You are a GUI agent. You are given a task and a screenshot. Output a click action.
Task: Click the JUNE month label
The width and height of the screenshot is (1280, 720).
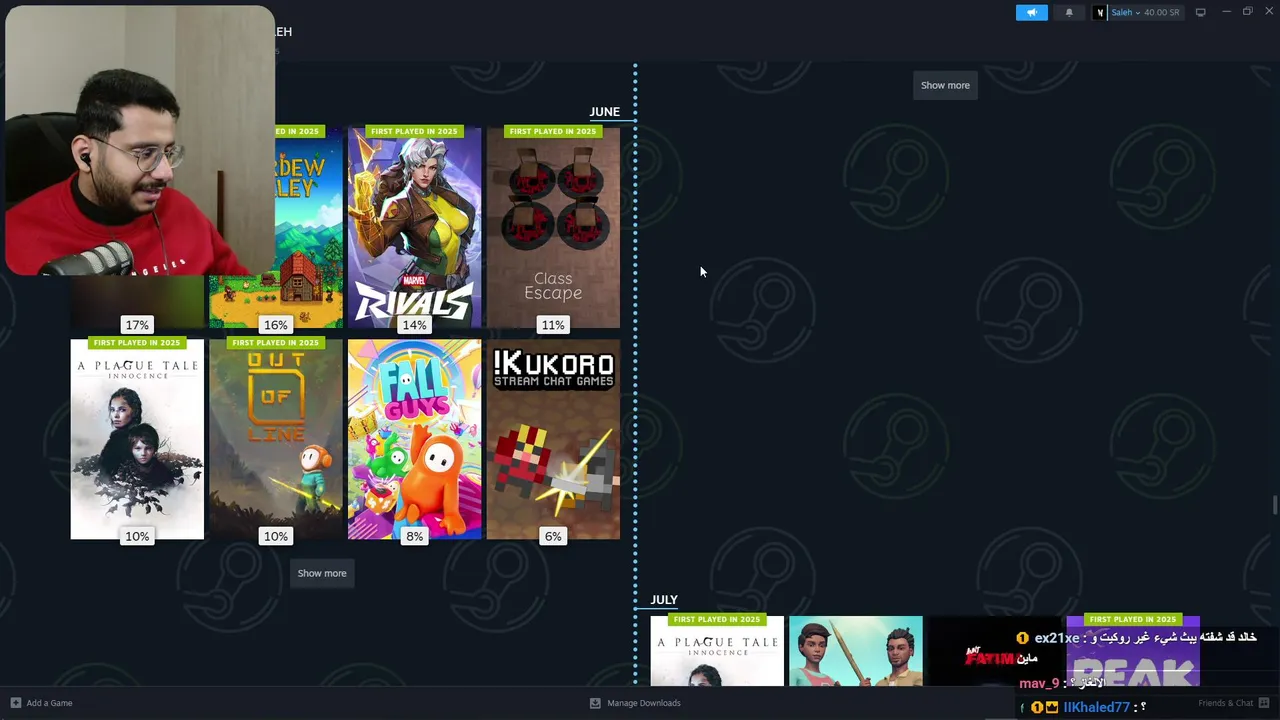605,112
